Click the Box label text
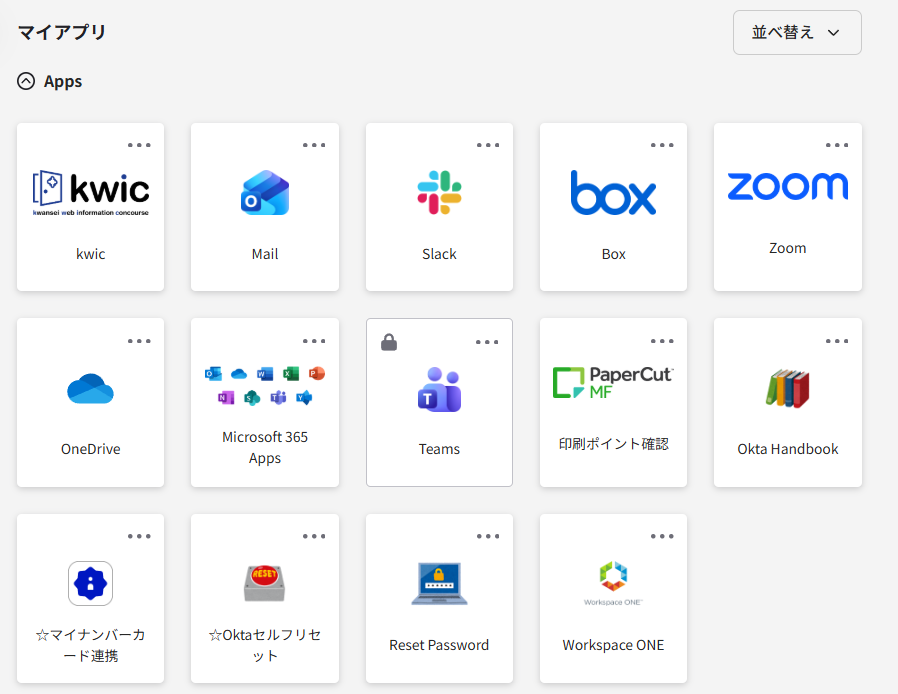This screenshot has height=694, width=898. point(613,254)
